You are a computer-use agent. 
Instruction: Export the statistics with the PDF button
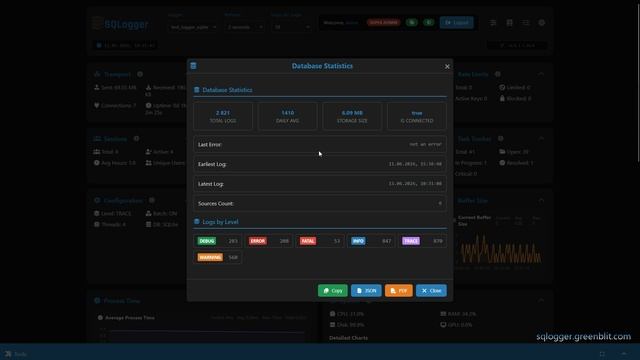(x=399, y=291)
